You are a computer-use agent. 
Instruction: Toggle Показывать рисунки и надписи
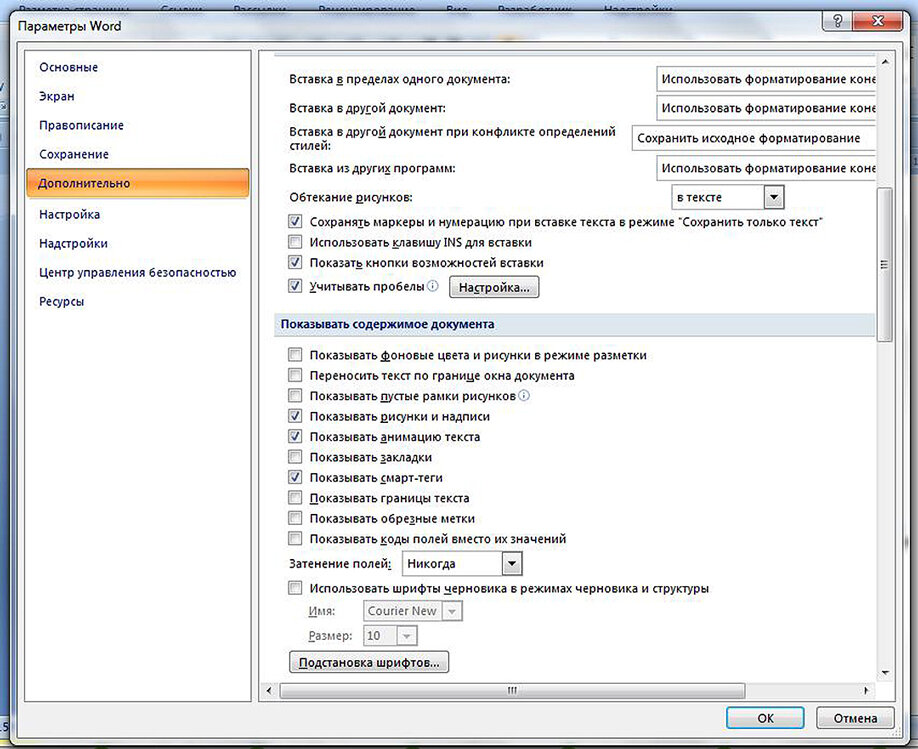pyautogui.click(x=295, y=416)
